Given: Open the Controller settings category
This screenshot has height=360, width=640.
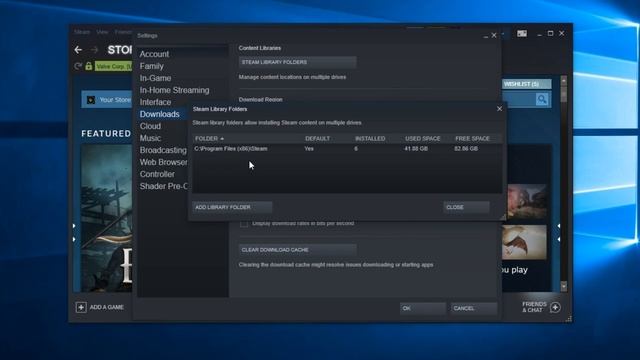Looking at the screenshot, I should coord(157,174).
